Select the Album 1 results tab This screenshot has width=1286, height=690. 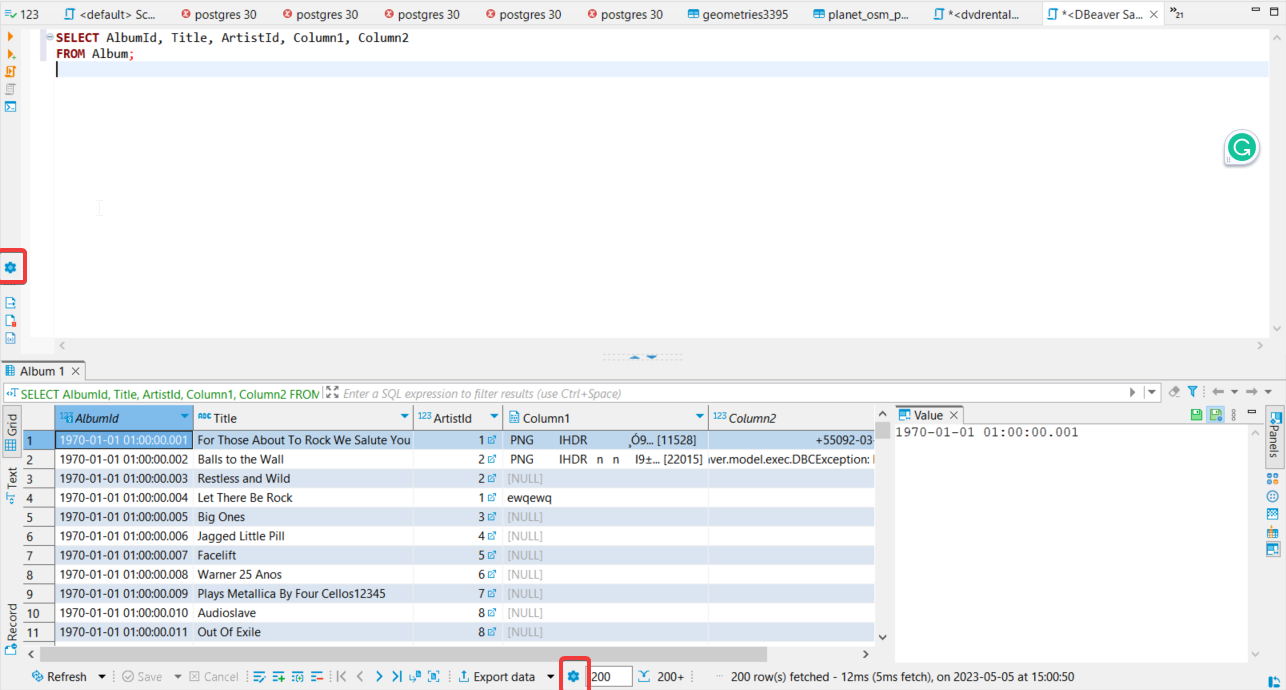pyautogui.click(x=43, y=371)
